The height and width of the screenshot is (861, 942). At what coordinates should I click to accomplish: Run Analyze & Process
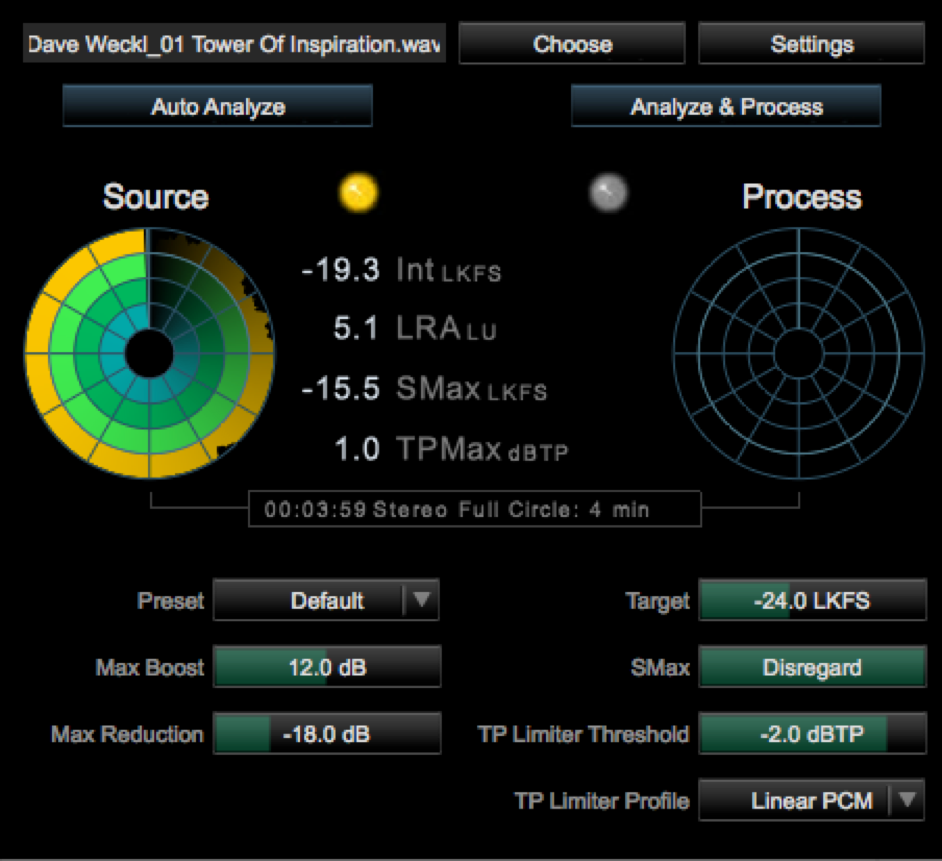[726, 106]
